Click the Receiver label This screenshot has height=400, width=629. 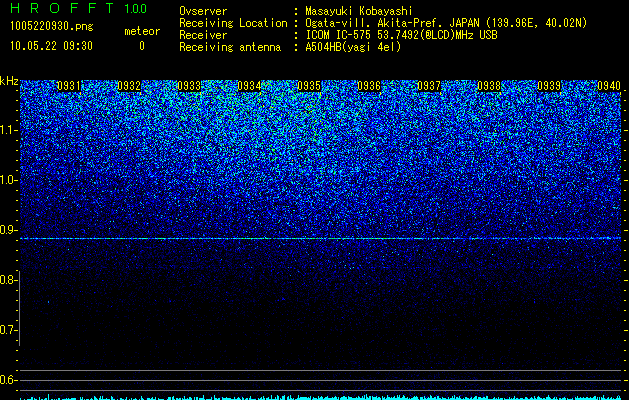click(x=203, y=35)
